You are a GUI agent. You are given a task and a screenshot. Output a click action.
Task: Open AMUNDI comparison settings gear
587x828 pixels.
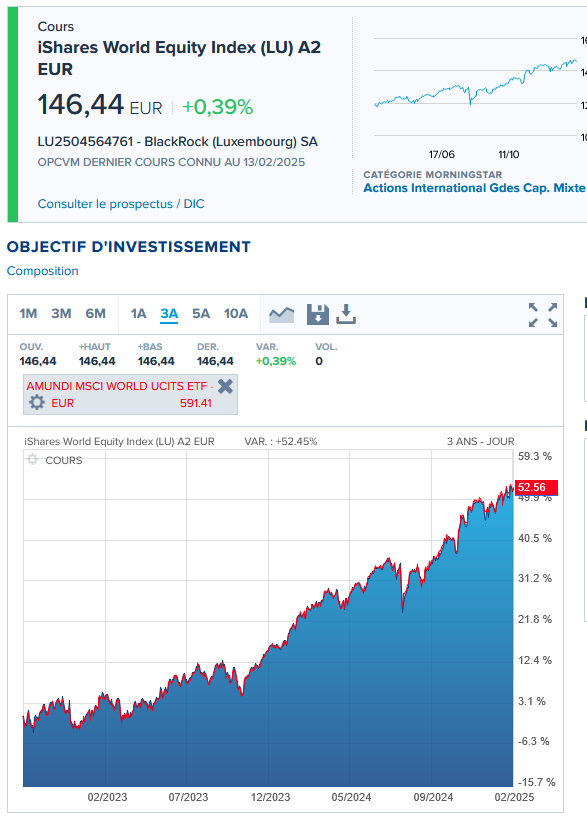37,402
